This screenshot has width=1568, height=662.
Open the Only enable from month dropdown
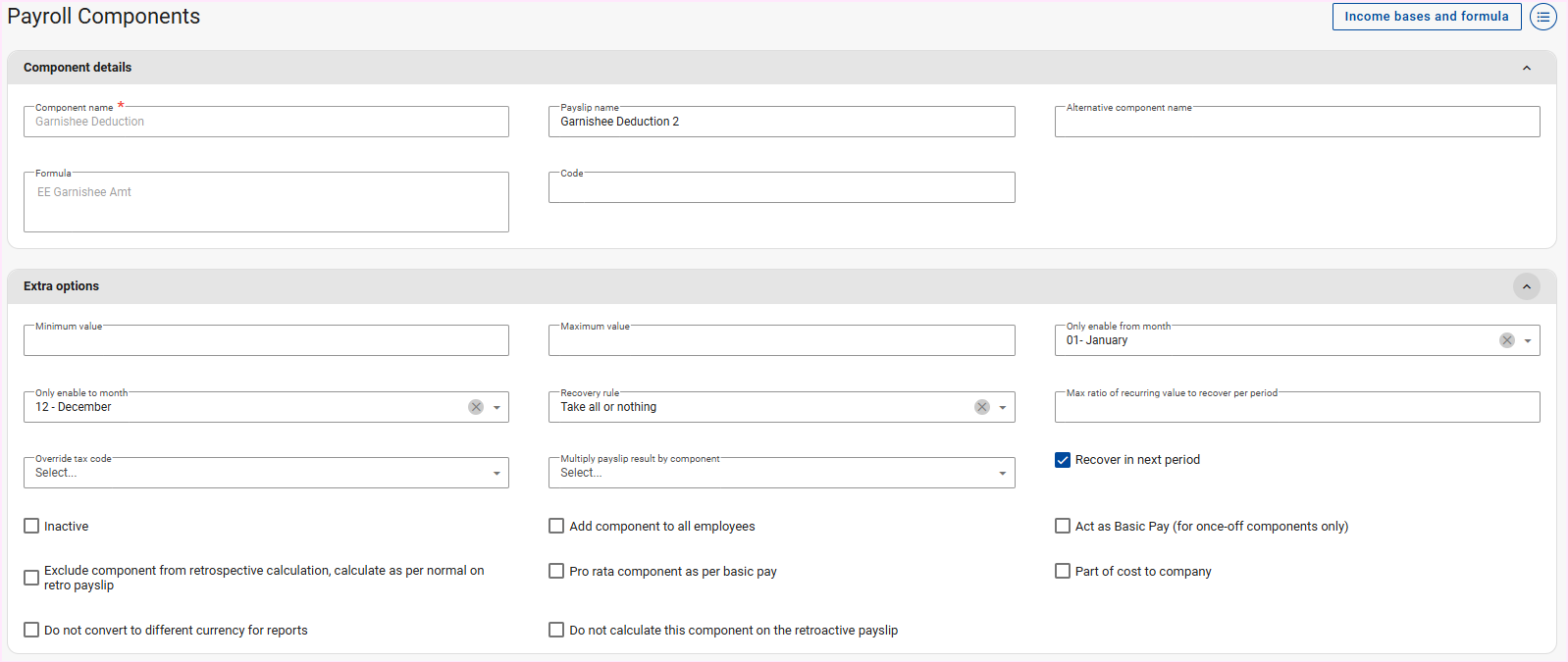pyautogui.click(x=1528, y=341)
